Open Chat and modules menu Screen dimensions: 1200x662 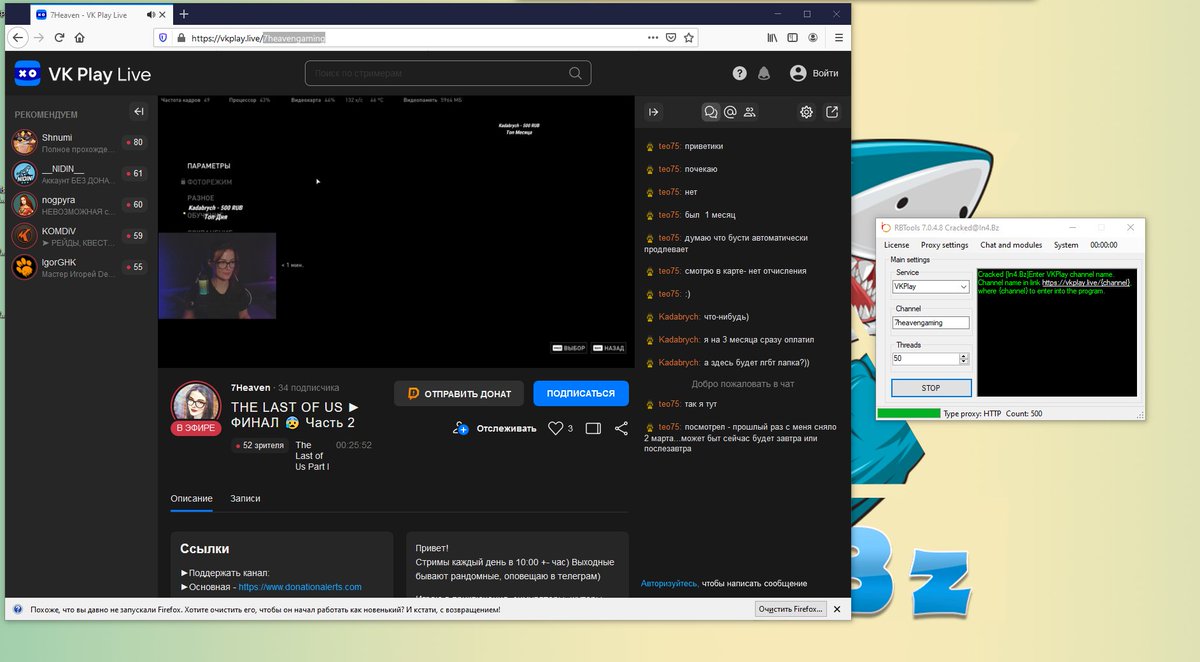tap(1011, 244)
